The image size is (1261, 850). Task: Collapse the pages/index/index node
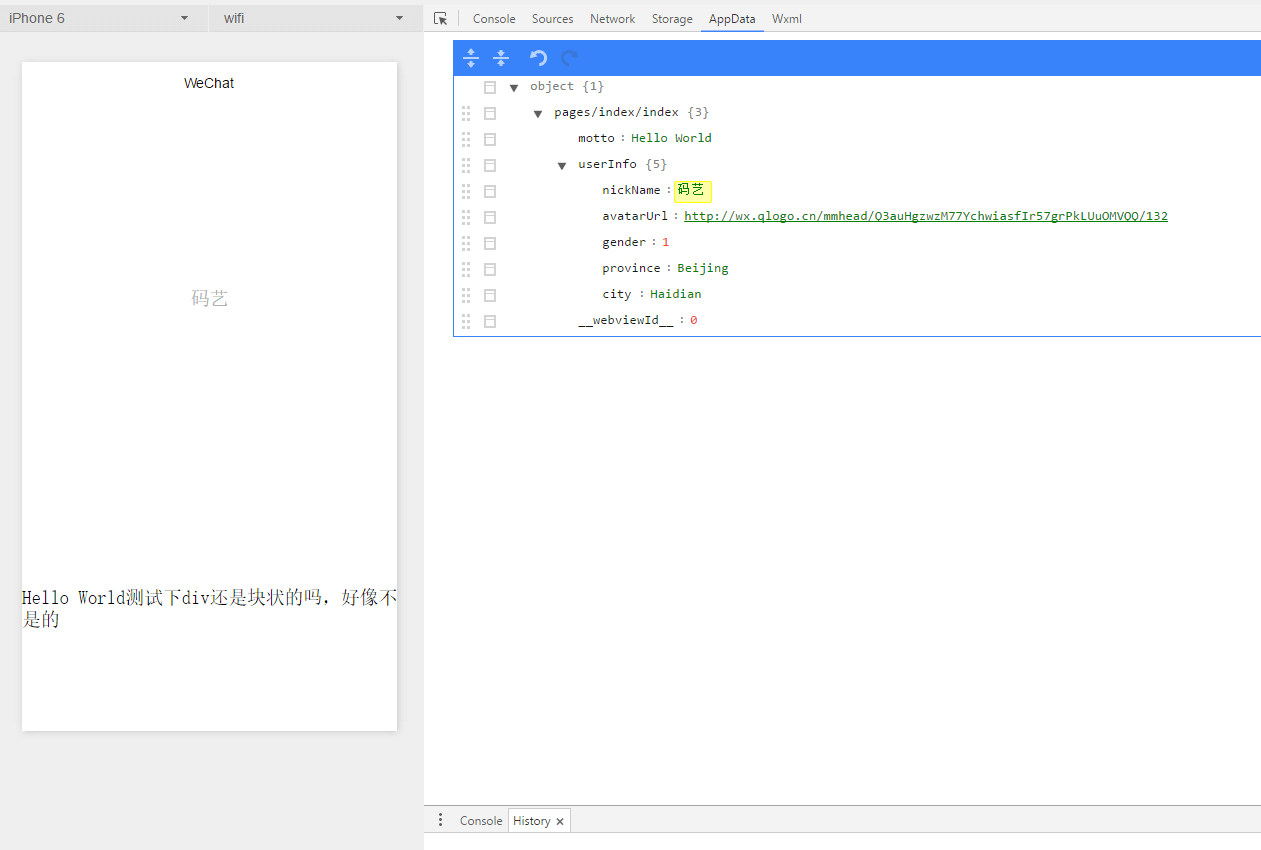[538, 113]
